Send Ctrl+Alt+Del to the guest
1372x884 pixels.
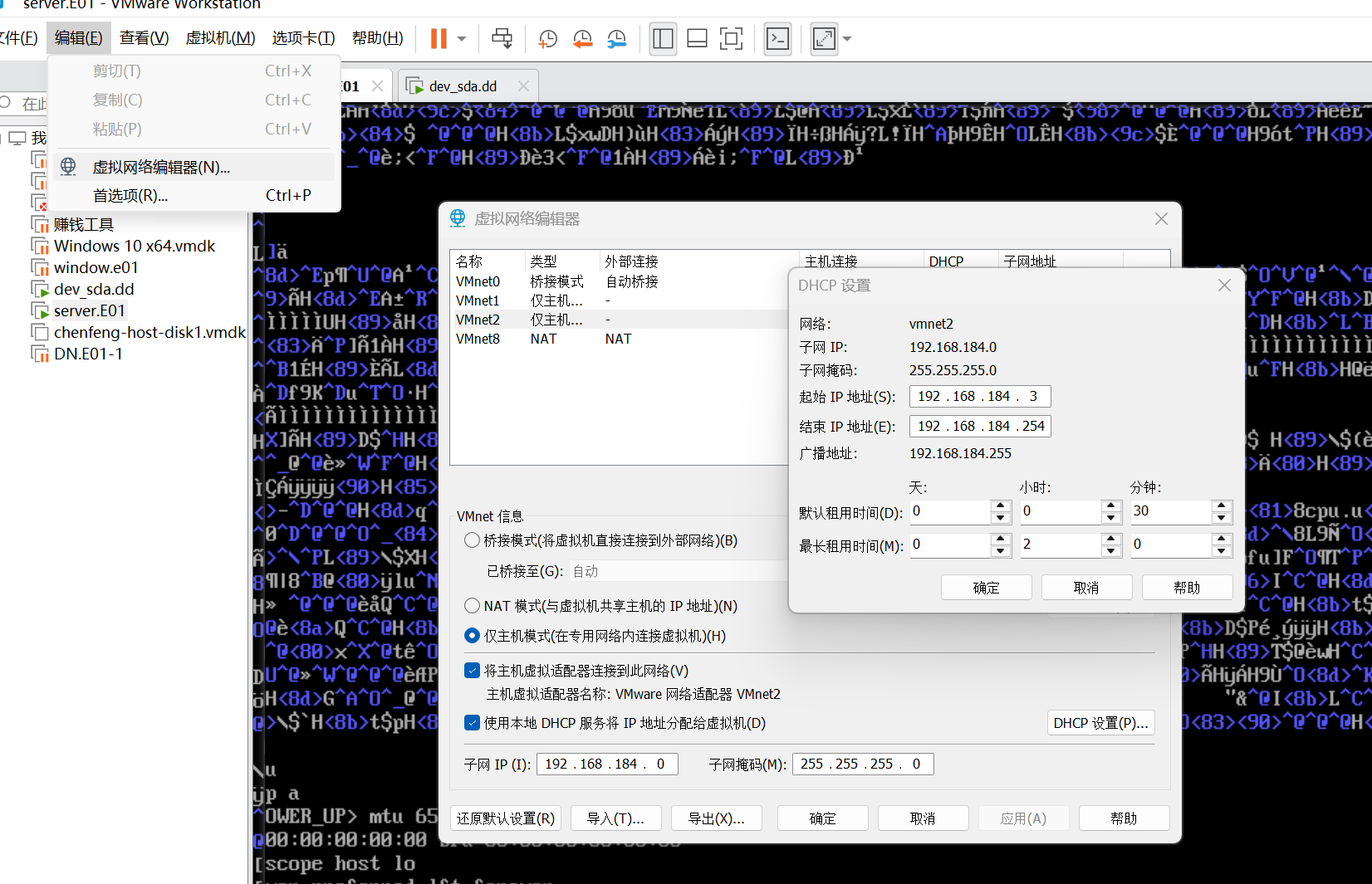coord(502,38)
